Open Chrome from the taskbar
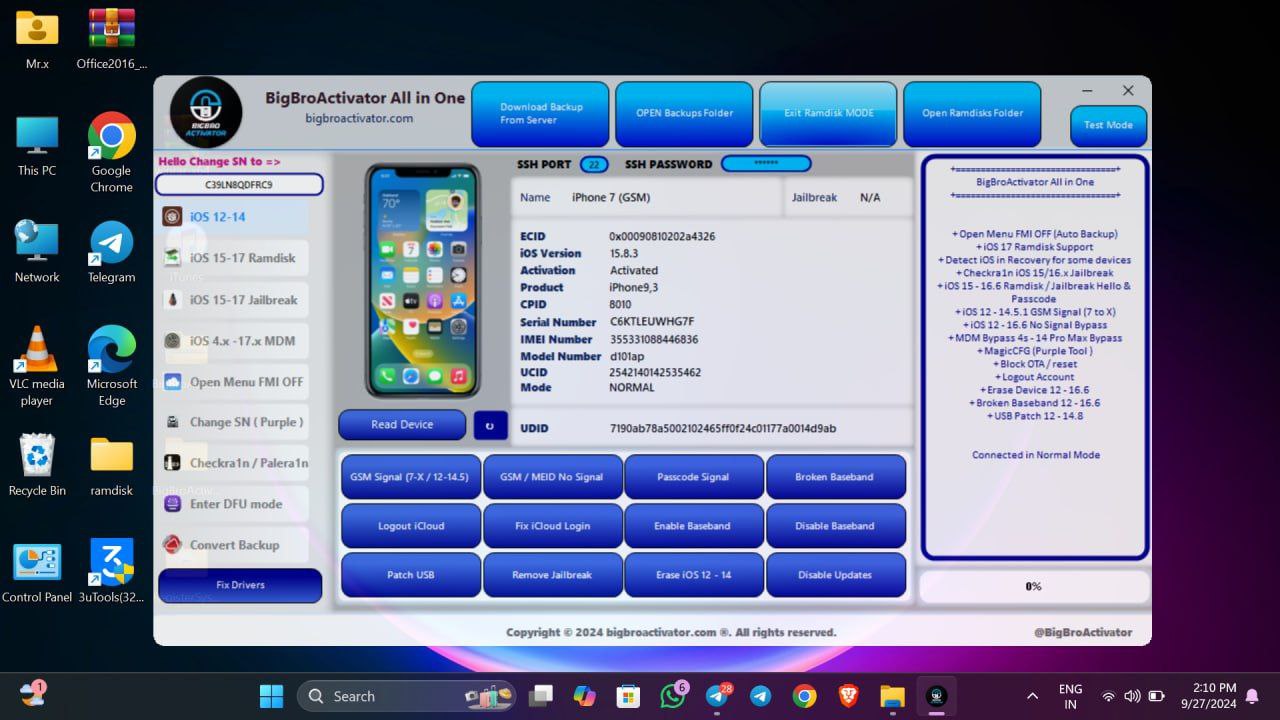 (x=804, y=696)
